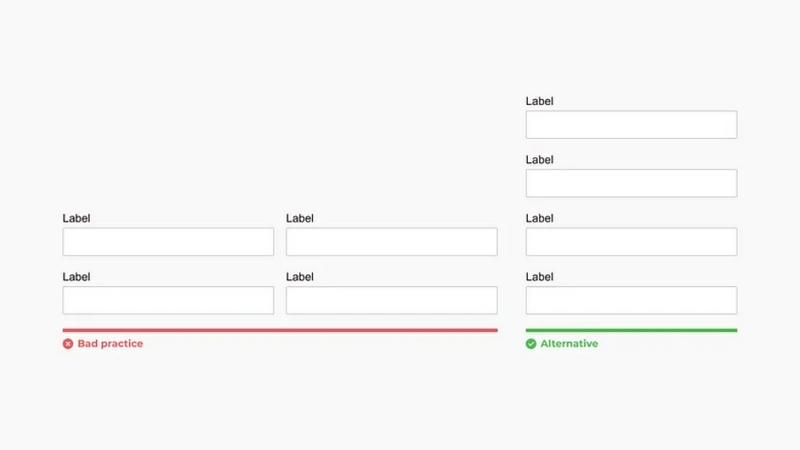The width and height of the screenshot is (800, 450).
Task: Focus the last input in the single-column form
Action: tap(632, 300)
